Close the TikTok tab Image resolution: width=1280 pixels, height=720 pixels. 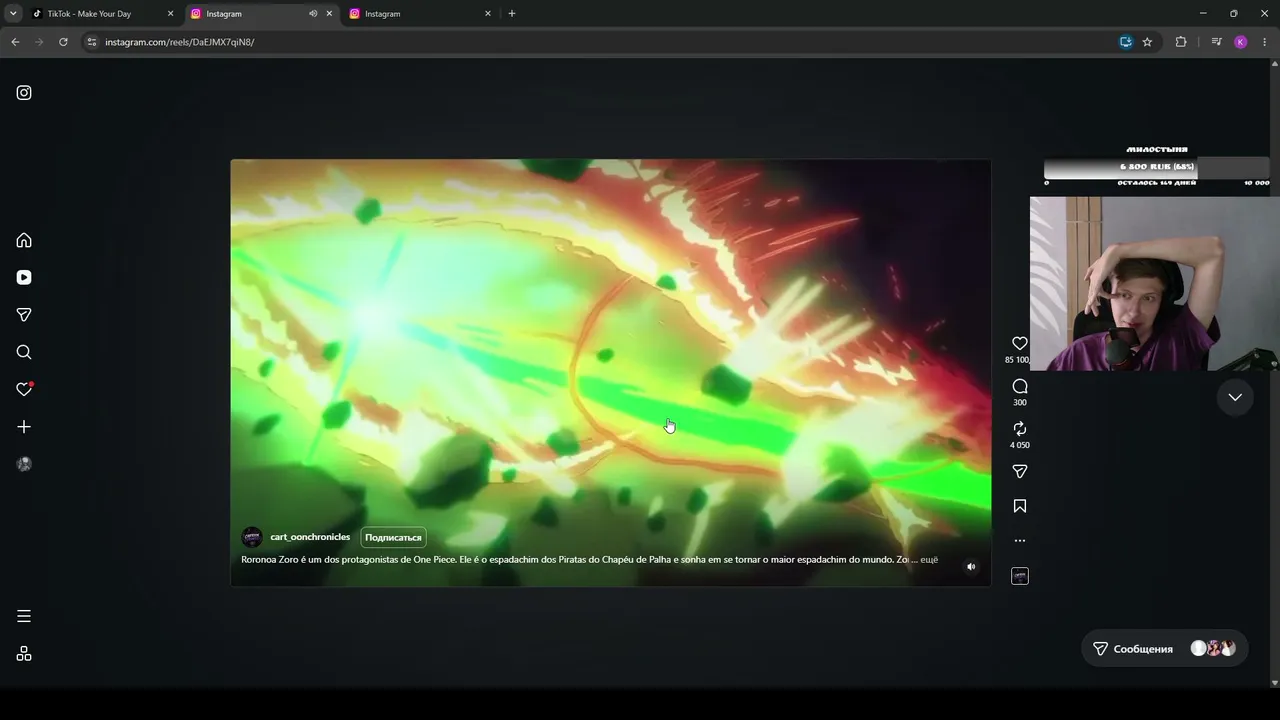click(170, 14)
